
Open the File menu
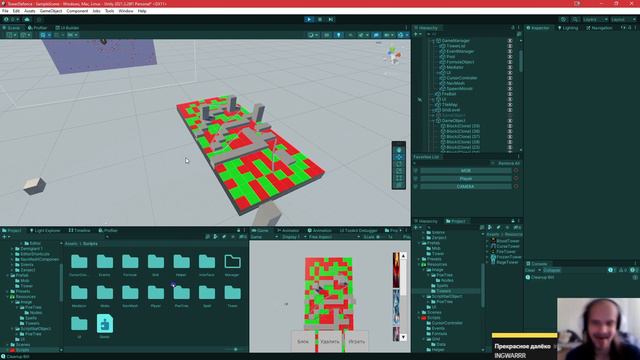[x=5, y=11]
